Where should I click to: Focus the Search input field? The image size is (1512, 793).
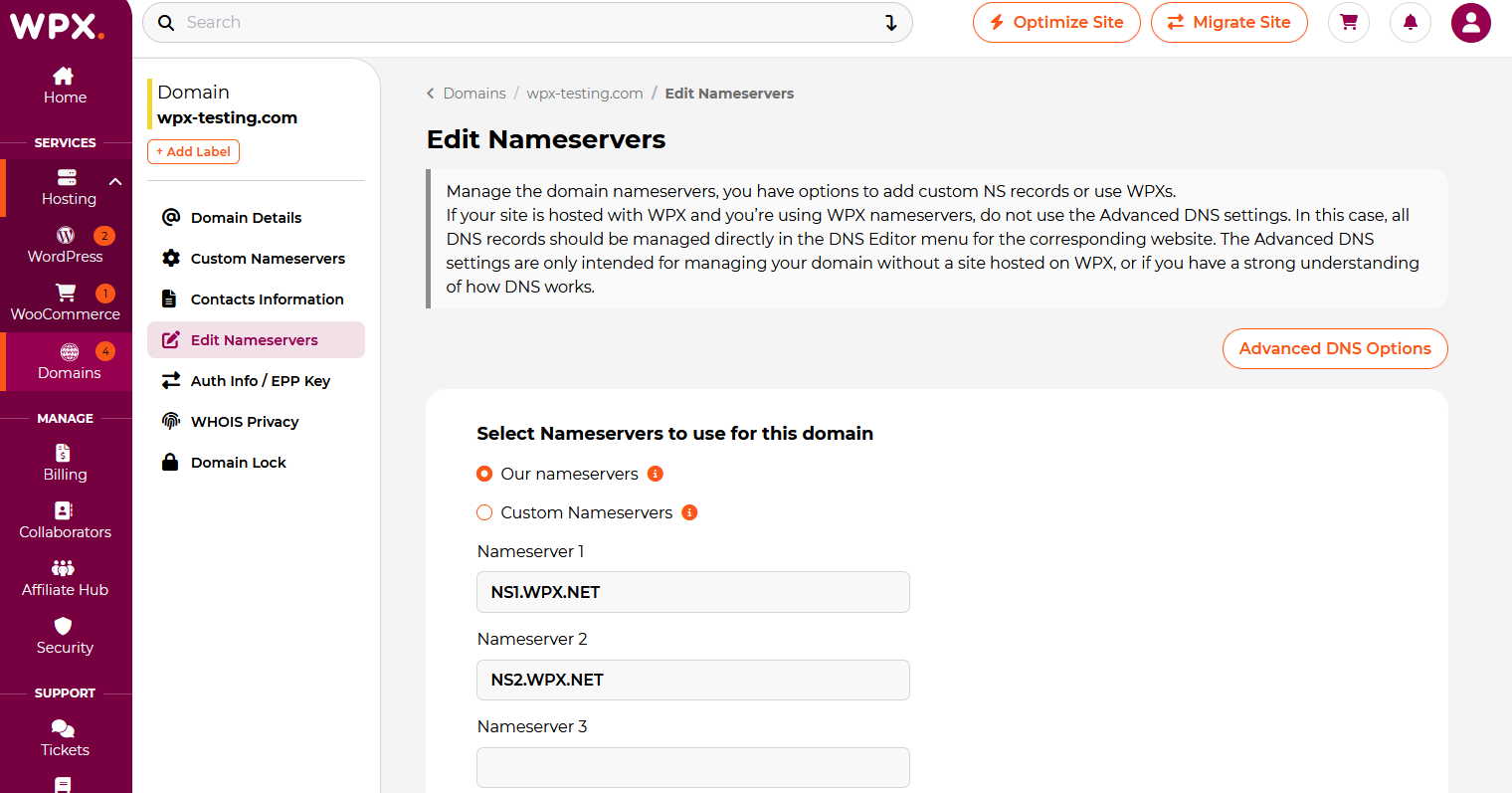tap(527, 22)
